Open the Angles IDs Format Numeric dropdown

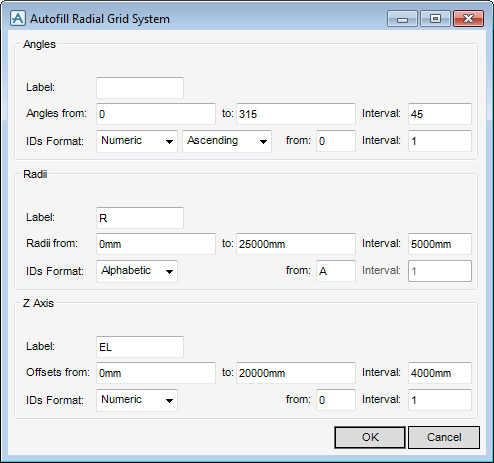[x=137, y=141]
